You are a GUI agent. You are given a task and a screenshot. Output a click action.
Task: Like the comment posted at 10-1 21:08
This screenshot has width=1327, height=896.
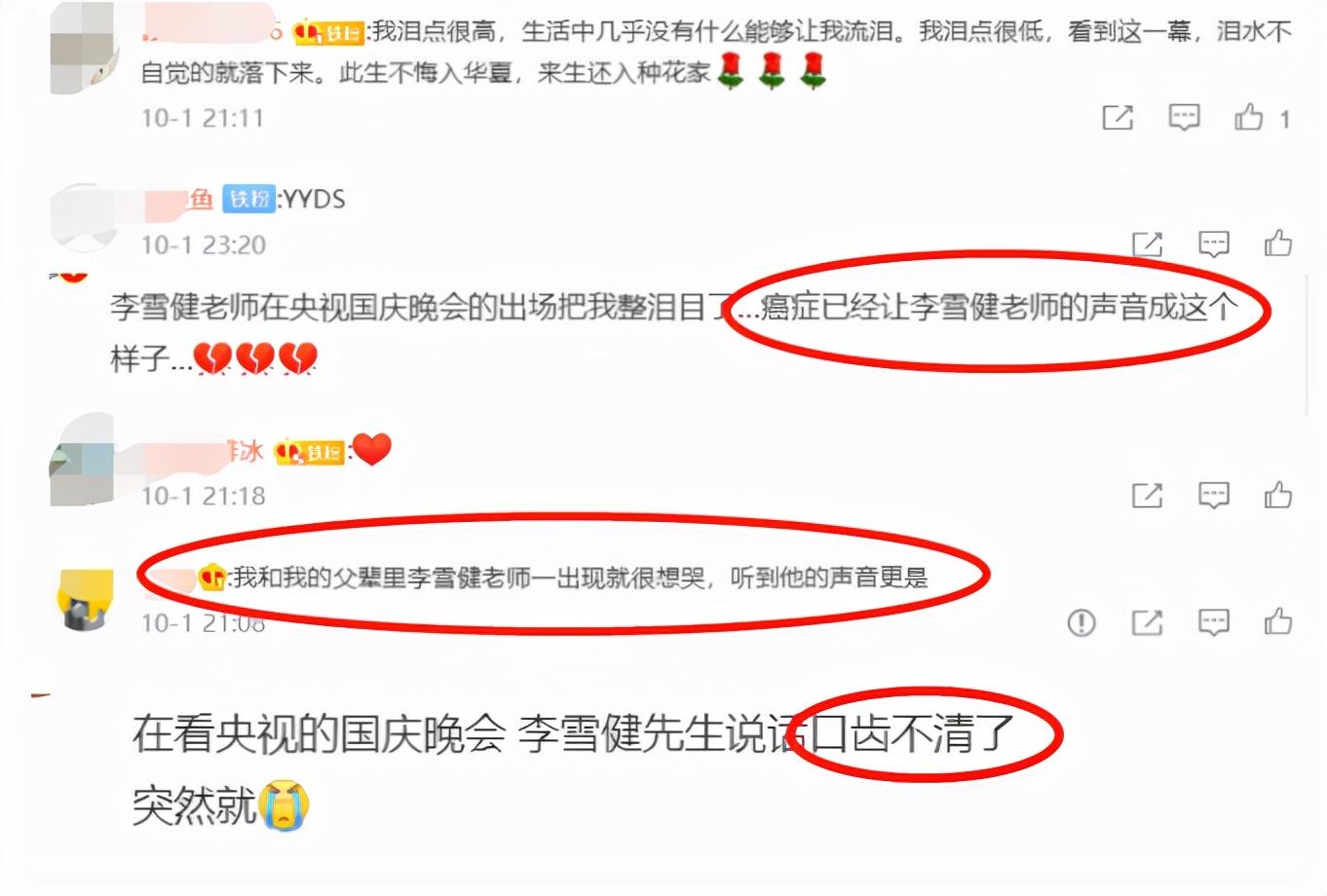1277,621
